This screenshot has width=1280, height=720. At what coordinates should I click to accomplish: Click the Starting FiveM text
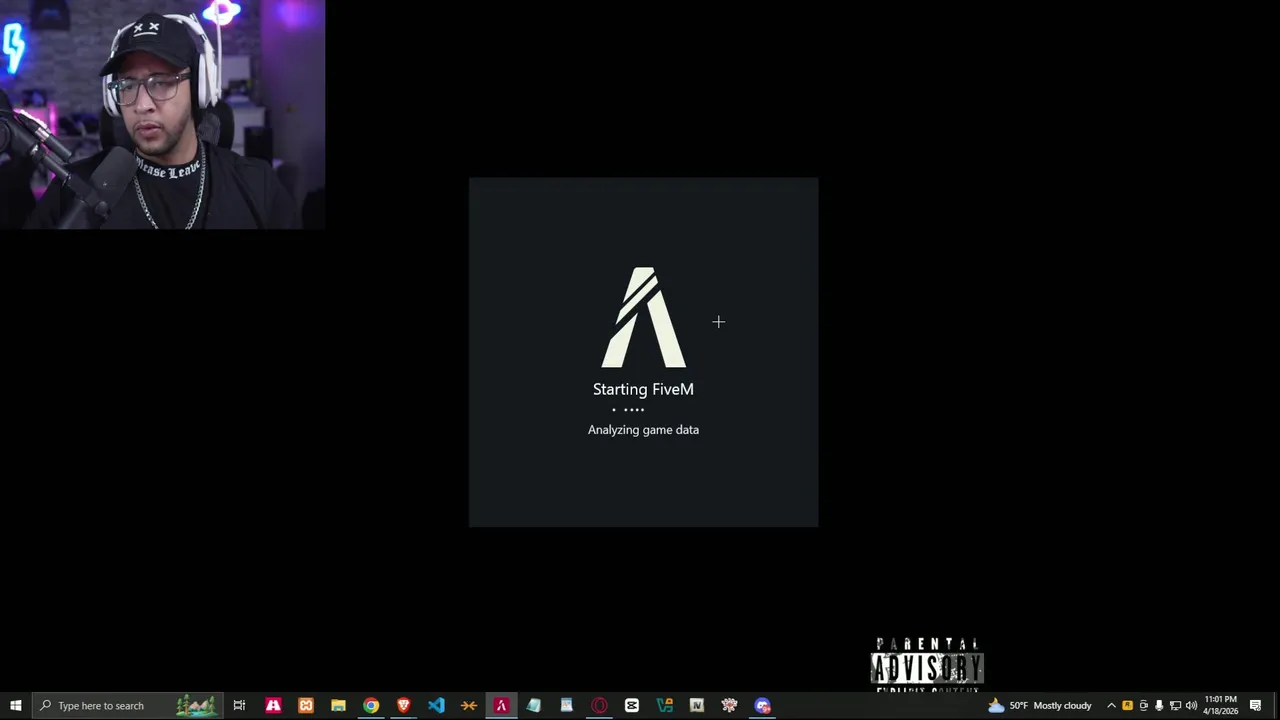[x=643, y=389]
